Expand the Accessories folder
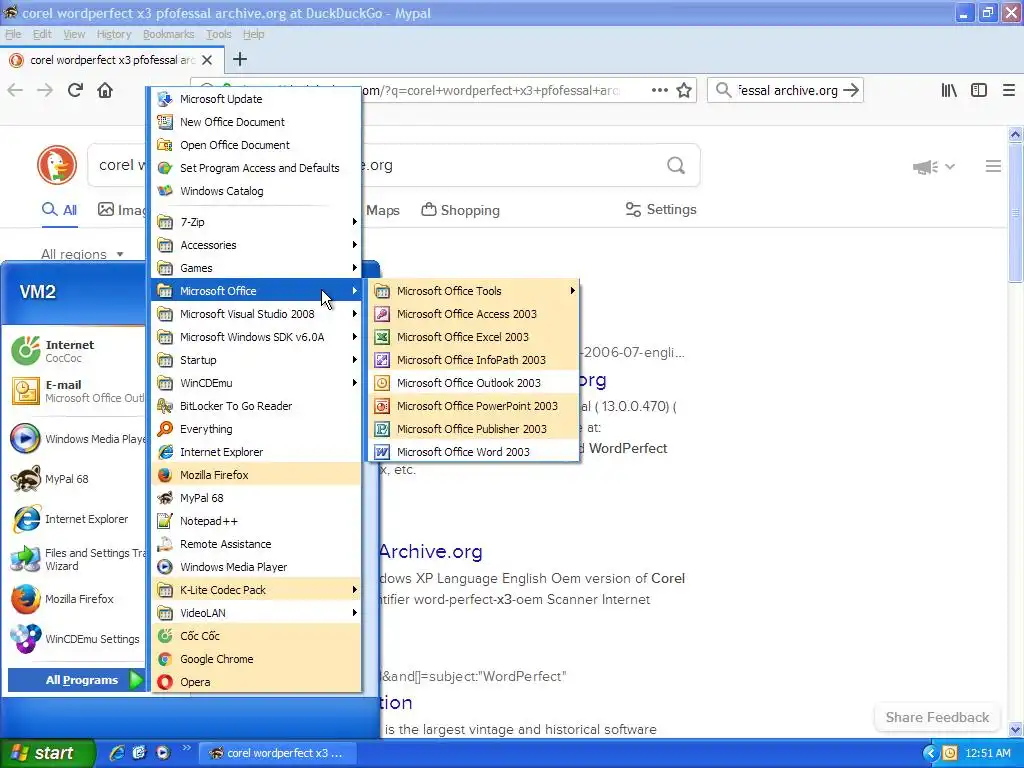Screen dimensions: 1024x768 click(256, 245)
